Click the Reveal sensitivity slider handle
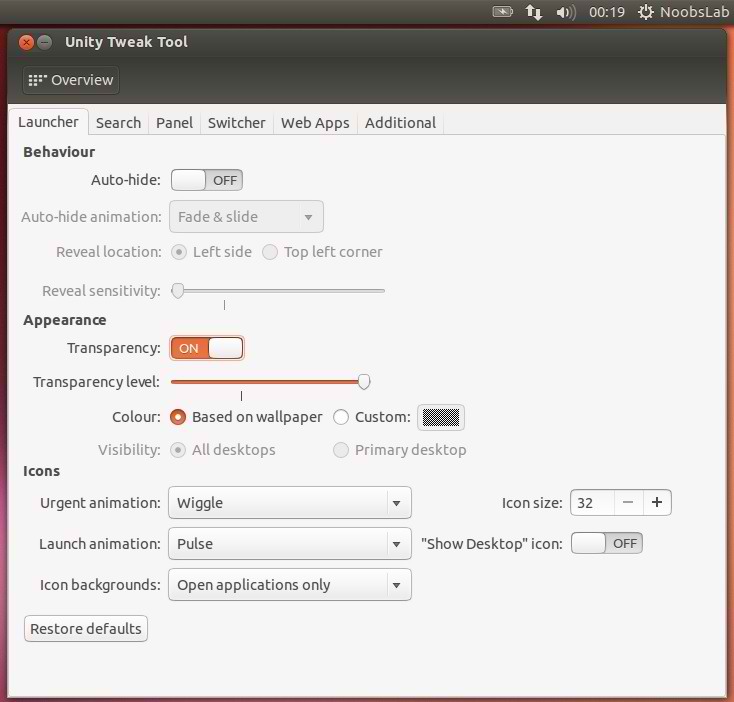Image resolution: width=734 pixels, height=702 pixels. click(x=178, y=291)
